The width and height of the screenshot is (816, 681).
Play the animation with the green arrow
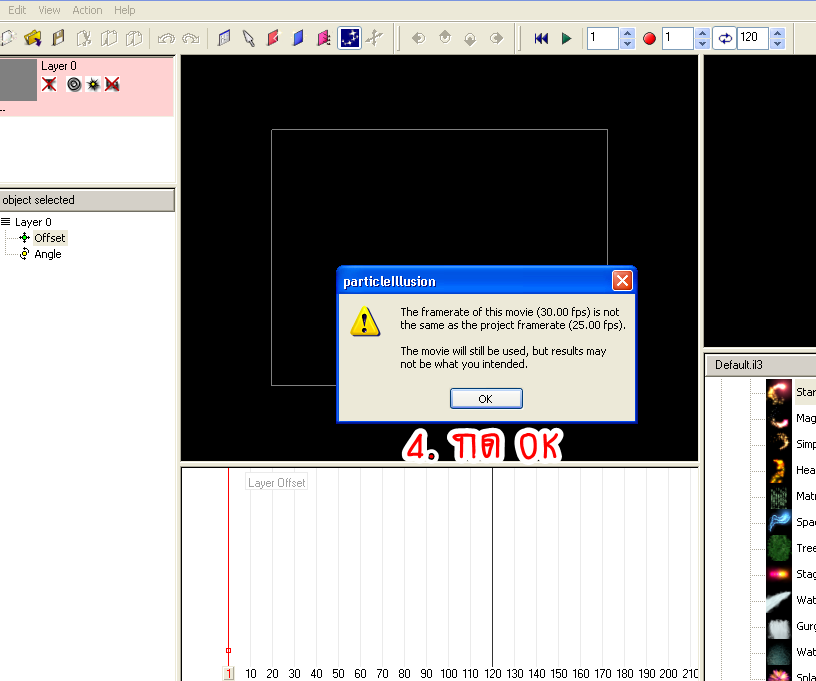(x=566, y=38)
